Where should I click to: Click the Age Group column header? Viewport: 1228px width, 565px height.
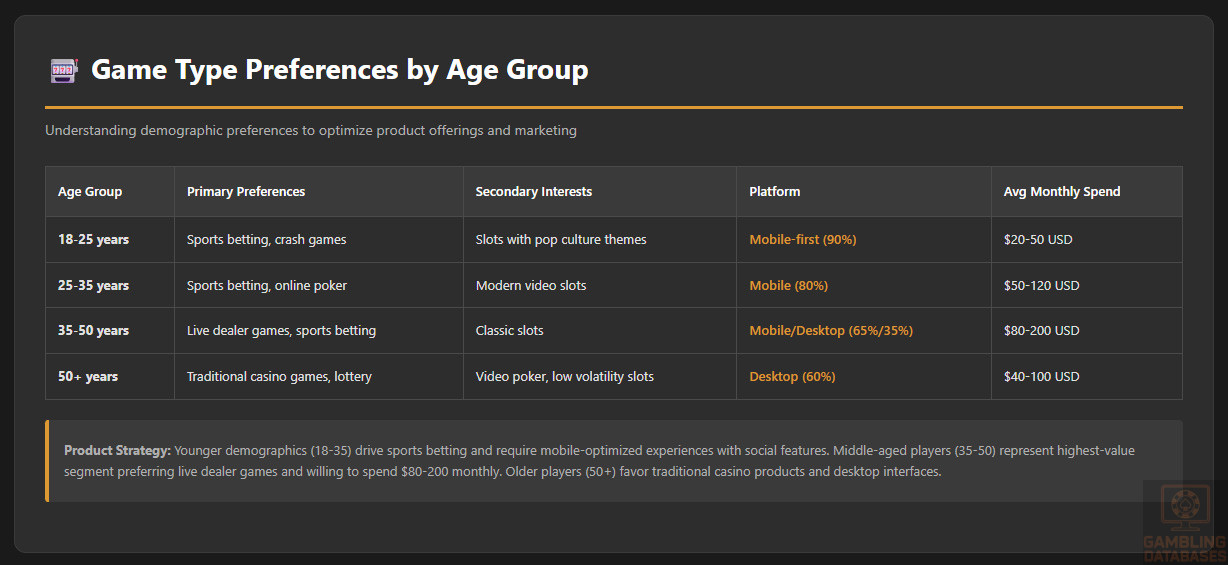tap(90, 192)
